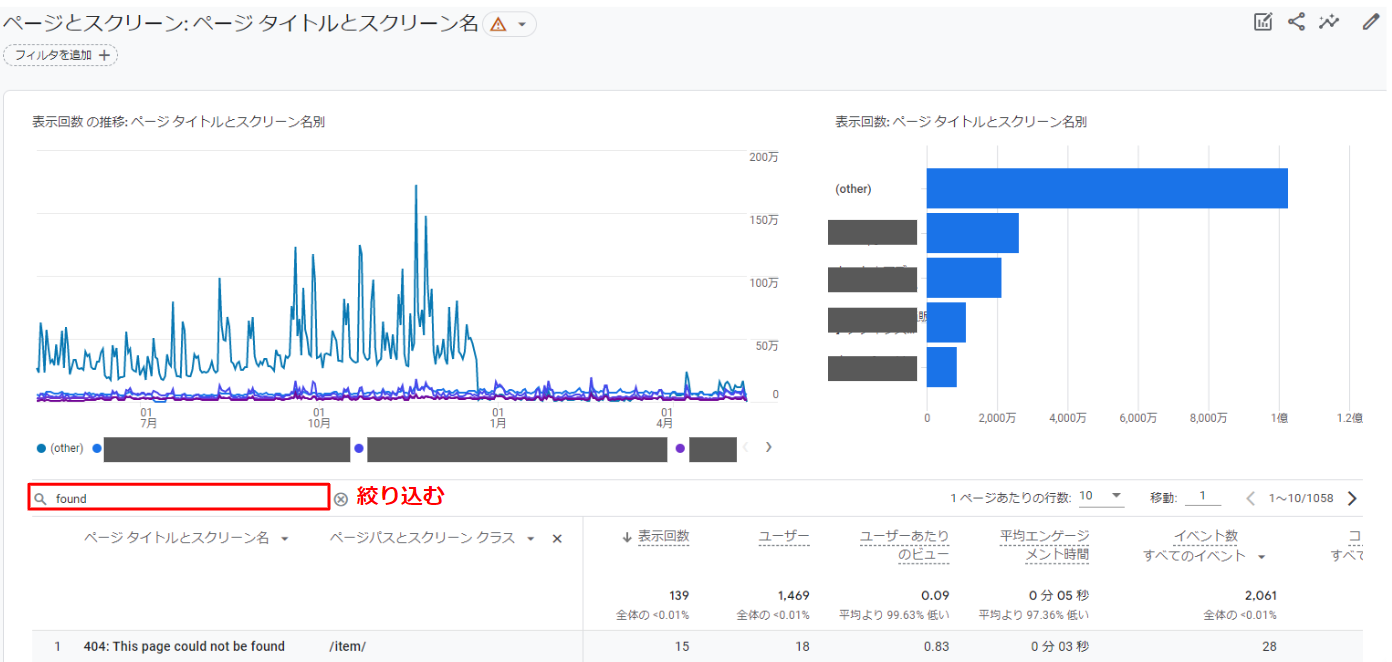The width and height of the screenshot is (1392, 662).
Task: Open the edit comparisons chart icon
Action: click(1263, 22)
